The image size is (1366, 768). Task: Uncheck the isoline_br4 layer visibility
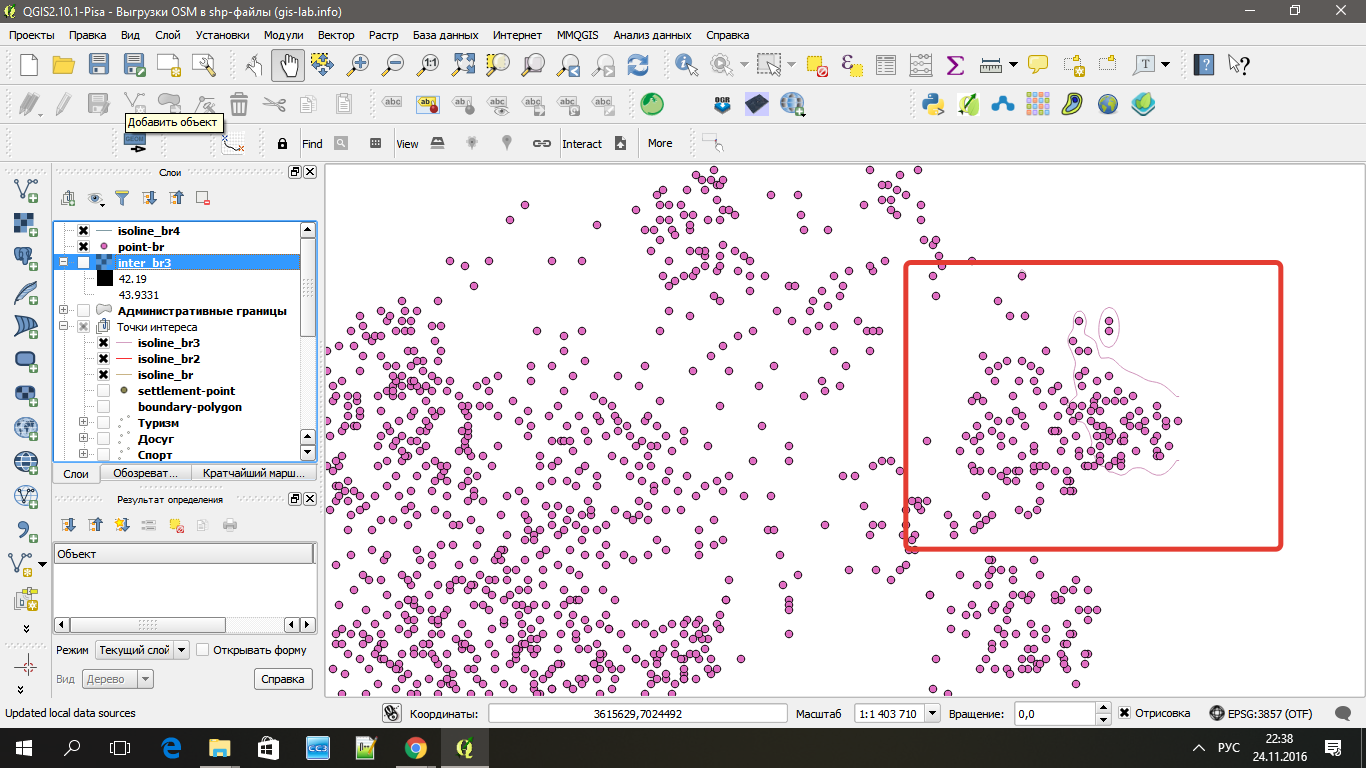pos(84,231)
